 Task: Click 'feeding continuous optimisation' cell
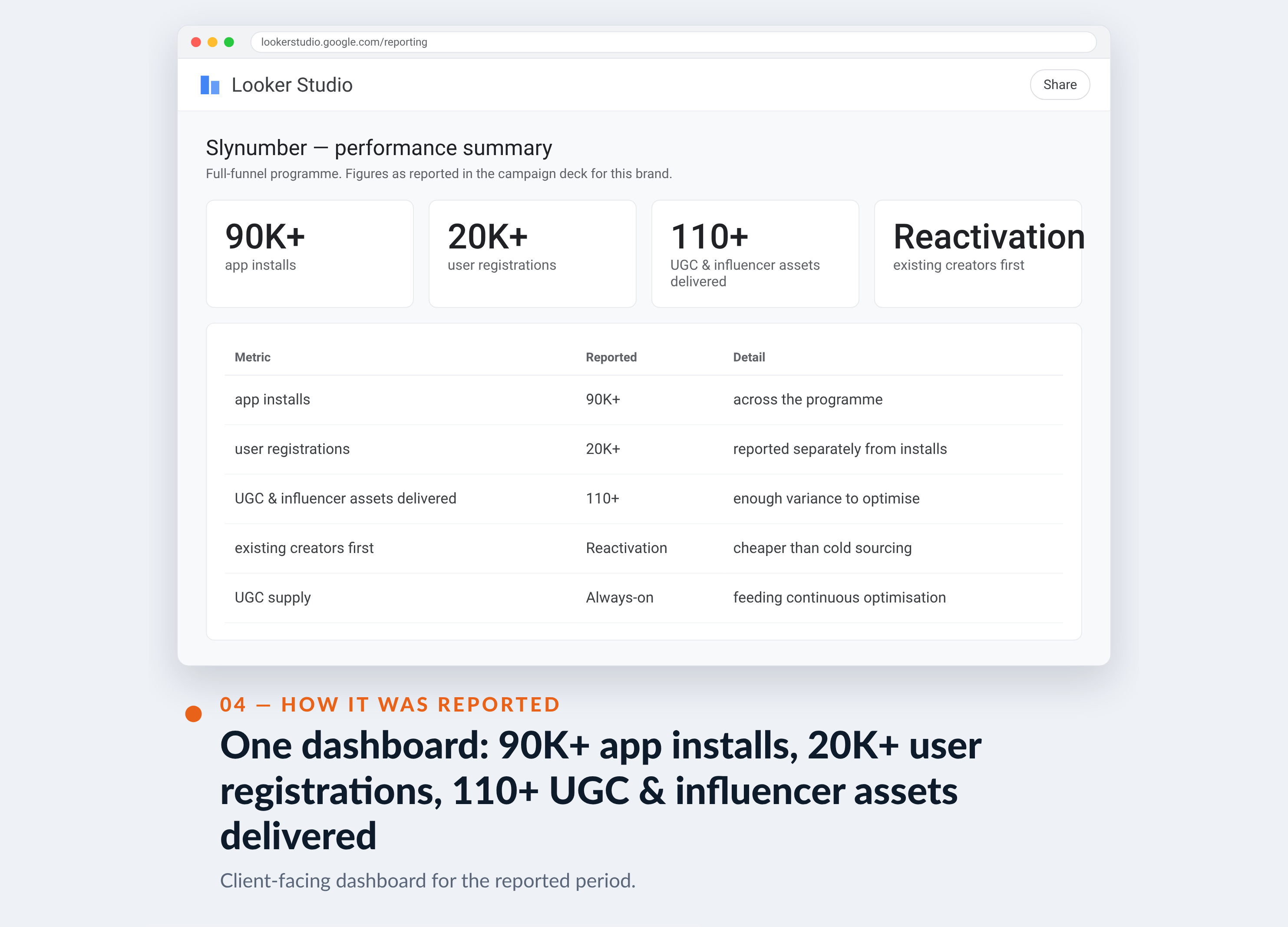[x=839, y=598]
